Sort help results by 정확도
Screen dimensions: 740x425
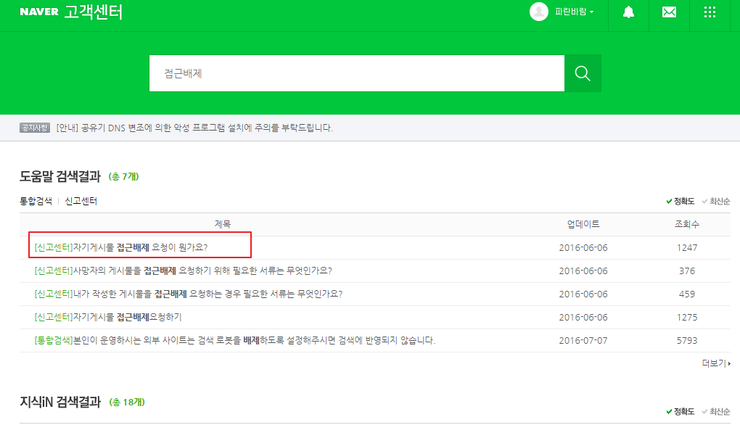point(680,201)
